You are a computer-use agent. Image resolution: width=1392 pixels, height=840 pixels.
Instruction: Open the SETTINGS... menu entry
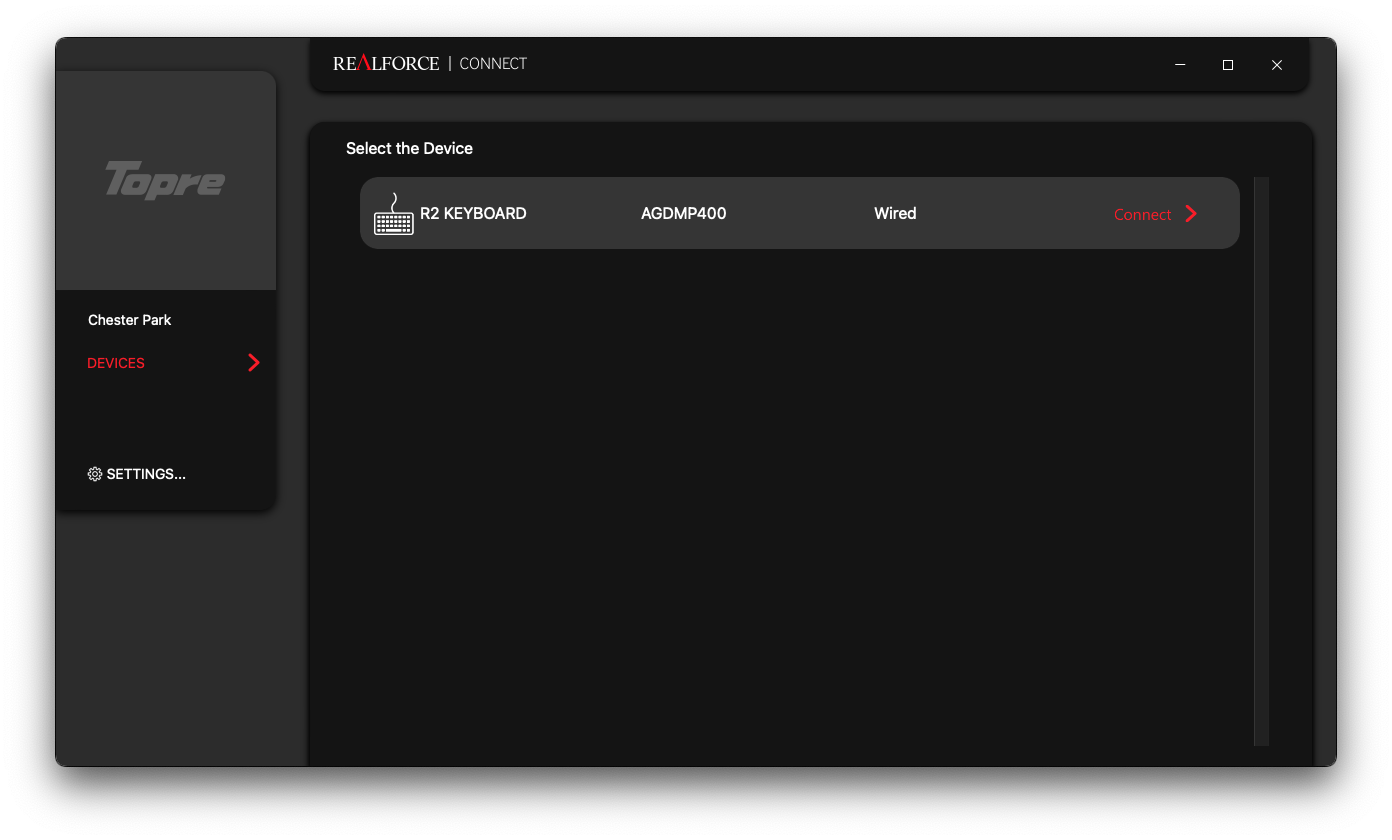146,474
